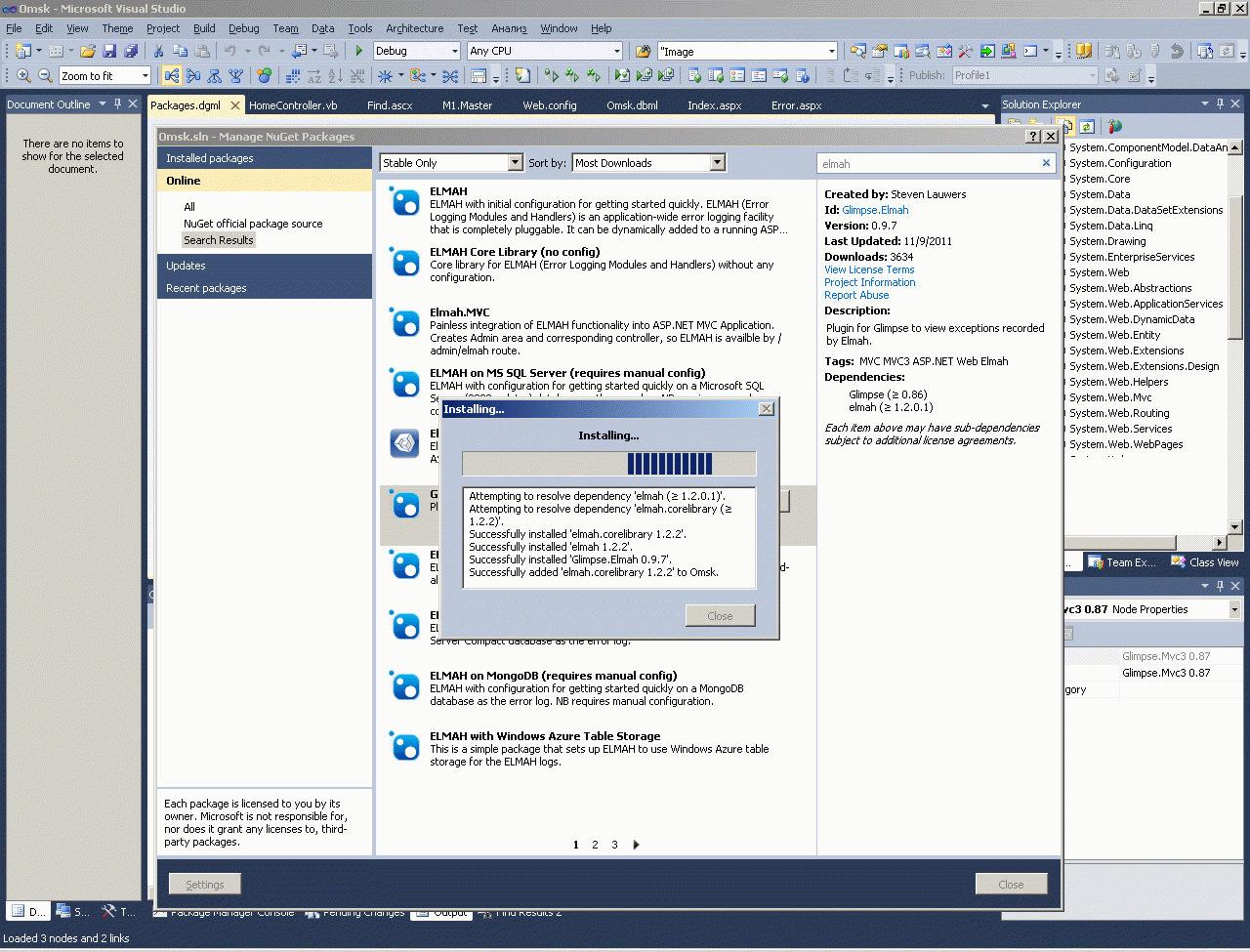This screenshot has width=1250, height=952.
Task: Click the Save All toolbar icon
Action: point(131,51)
